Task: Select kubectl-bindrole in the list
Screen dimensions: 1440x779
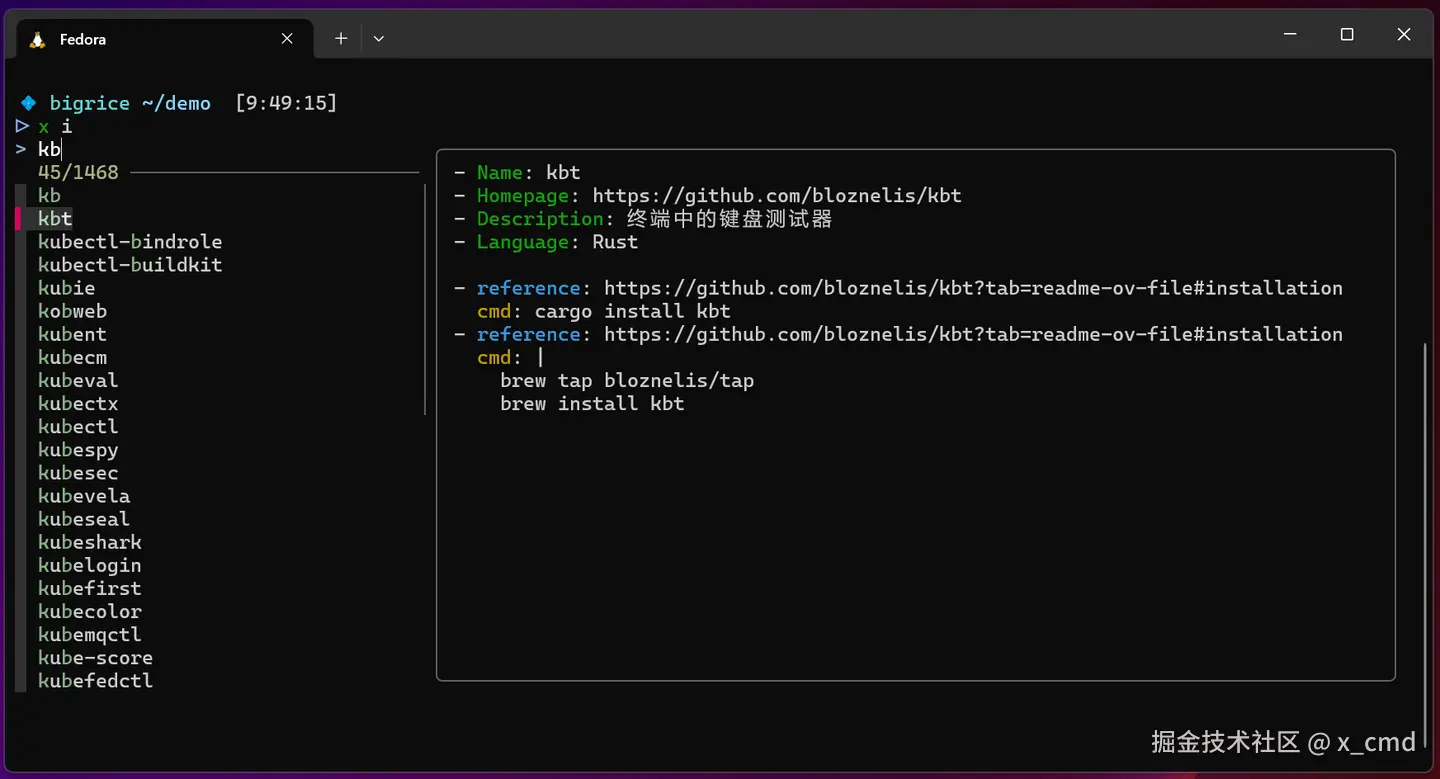Action: click(x=130, y=242)
